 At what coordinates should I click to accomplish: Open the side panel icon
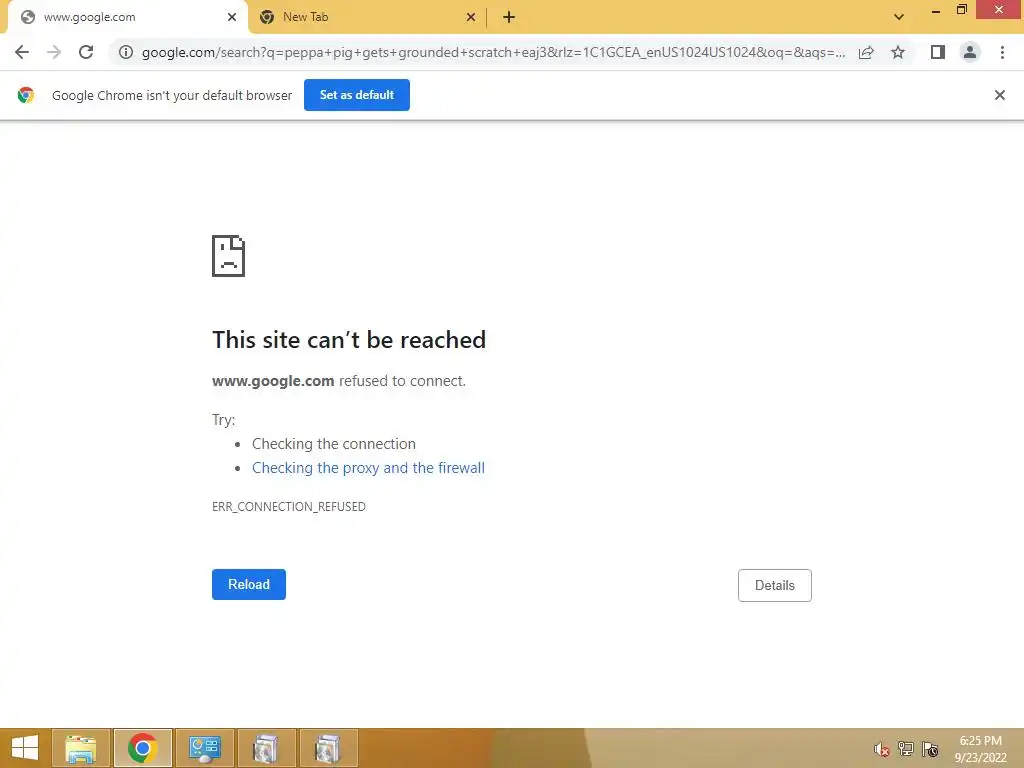(x=938, y=52)
